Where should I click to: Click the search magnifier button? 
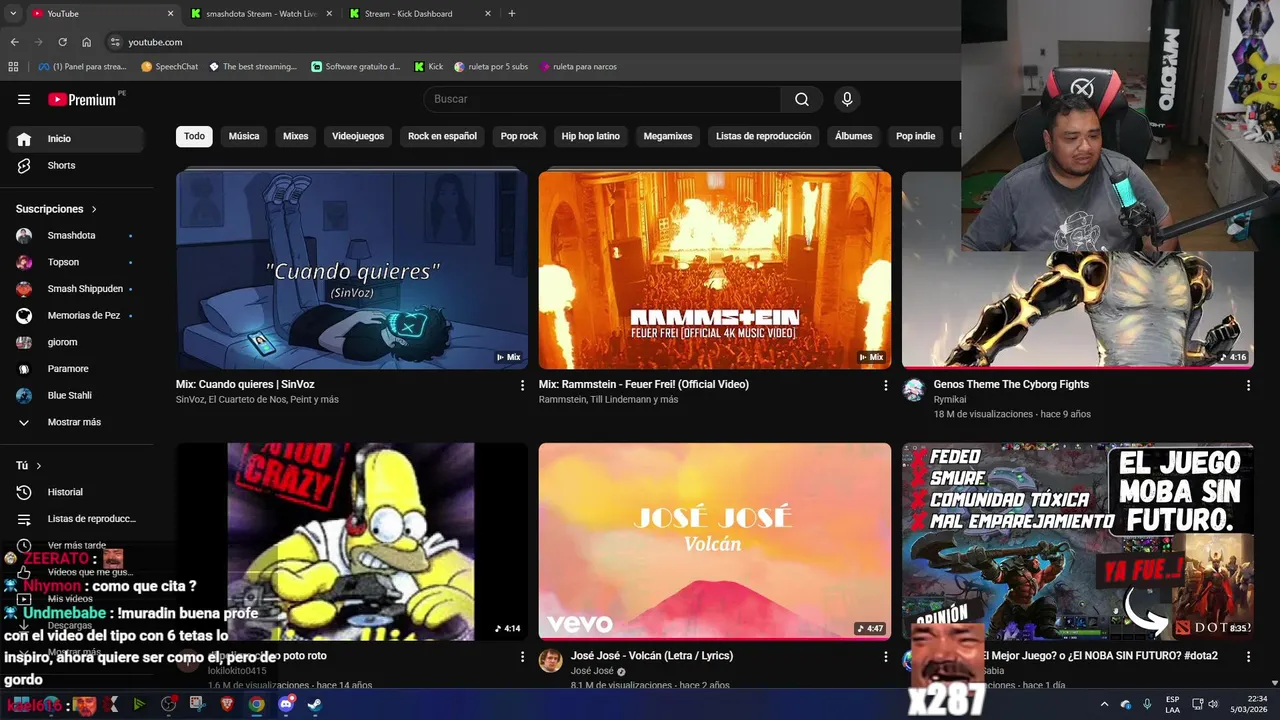tap(802, 99)
